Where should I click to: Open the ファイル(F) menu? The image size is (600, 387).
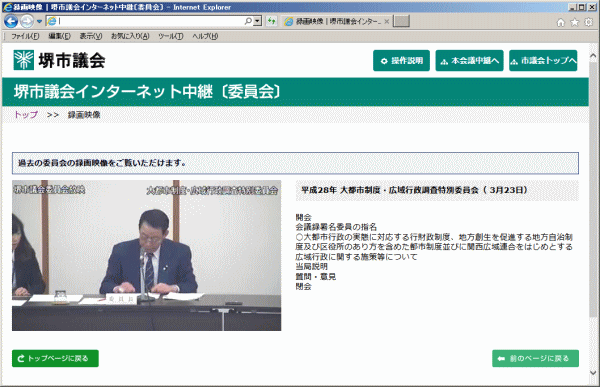(x=25, y=36)
